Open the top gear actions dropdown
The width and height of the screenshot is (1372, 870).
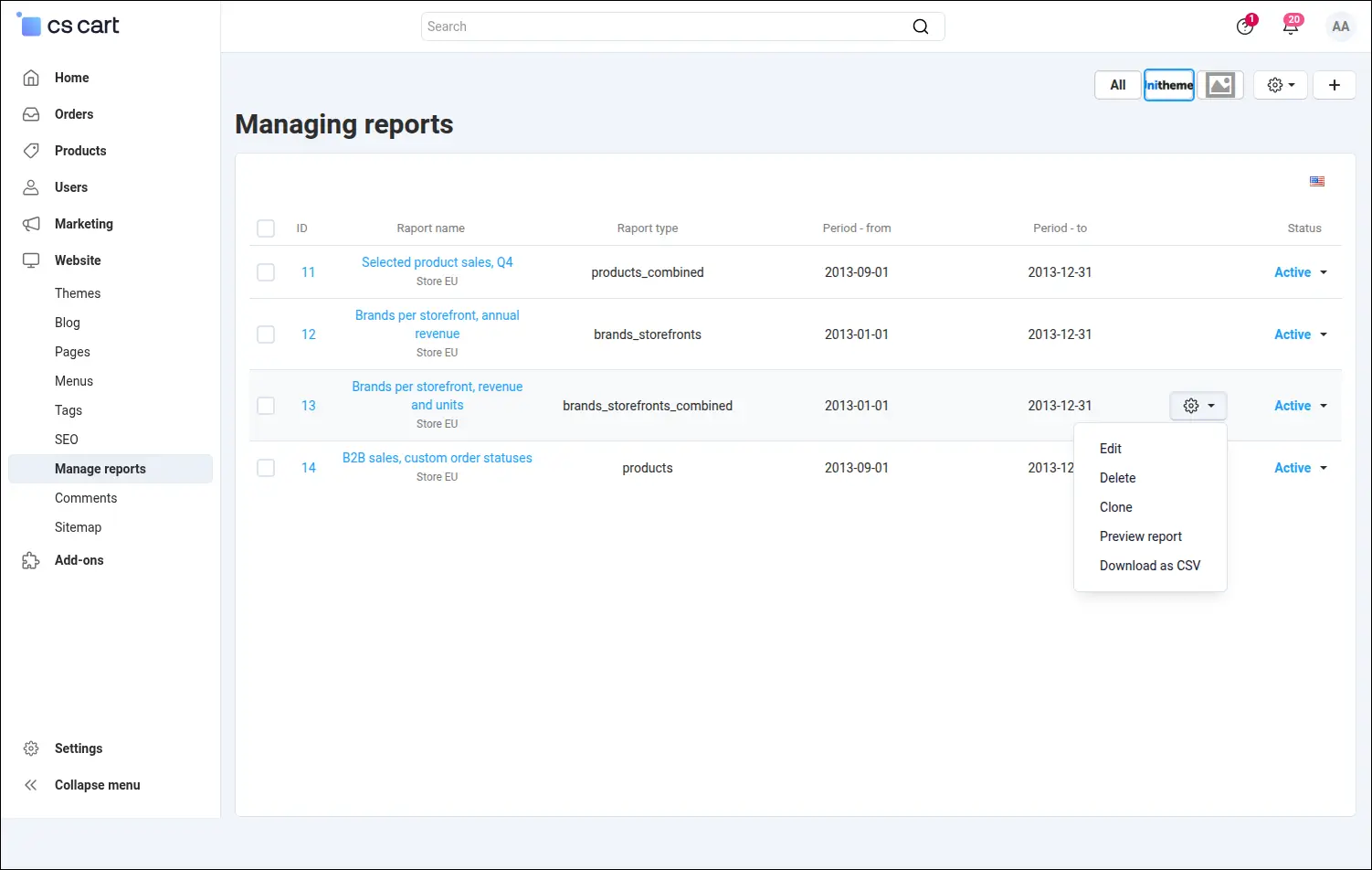[x=1281, y=85]
